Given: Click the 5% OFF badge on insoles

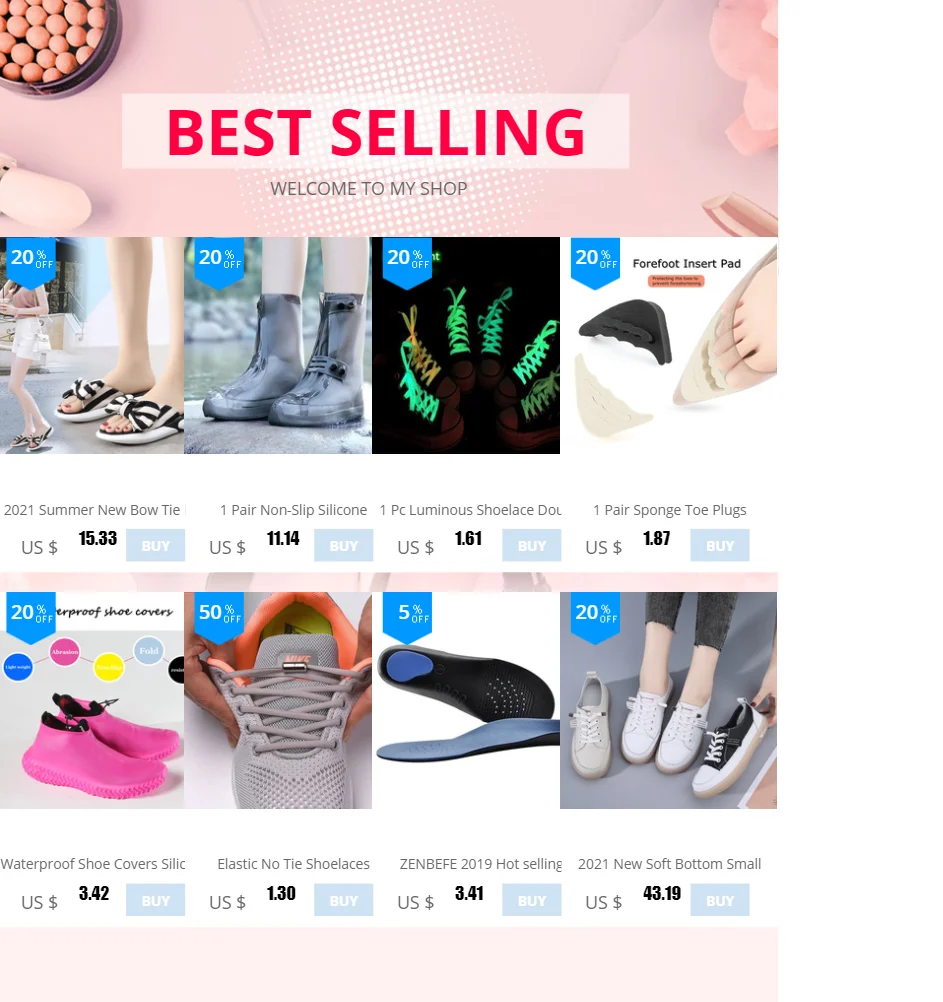Looking at the screenshot, I should (x=407, y=617).
